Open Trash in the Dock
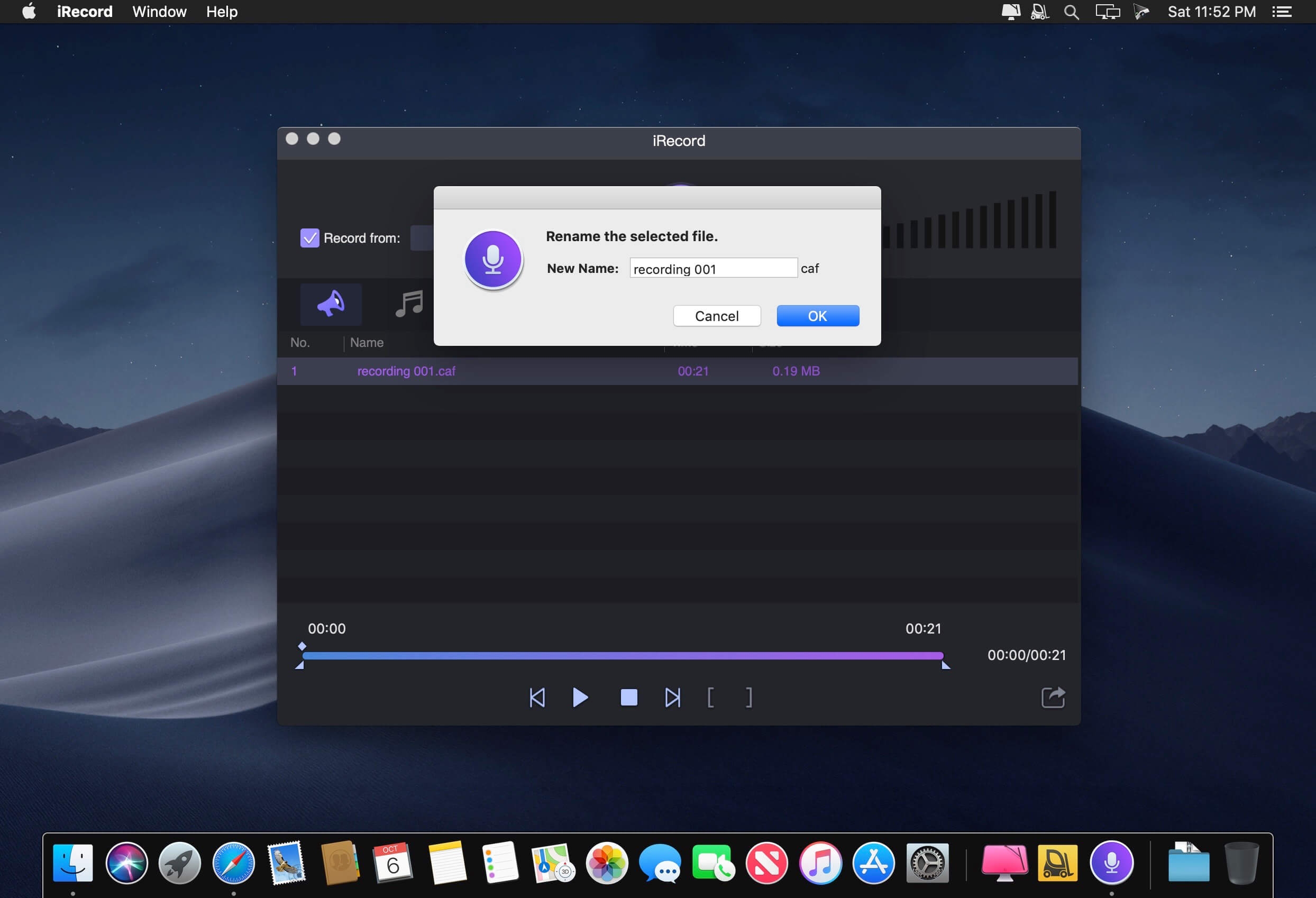 pyautogui.click(x=1241, y=863)
